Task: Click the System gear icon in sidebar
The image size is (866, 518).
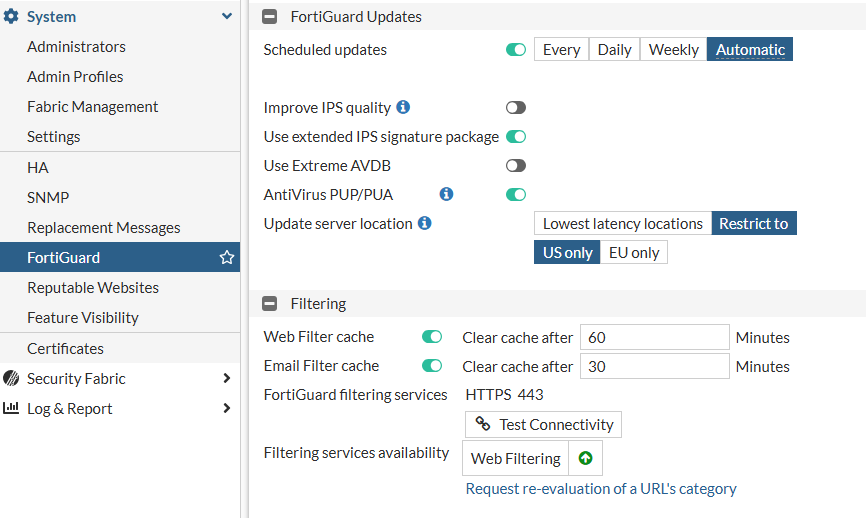Action: click(12, 17)
